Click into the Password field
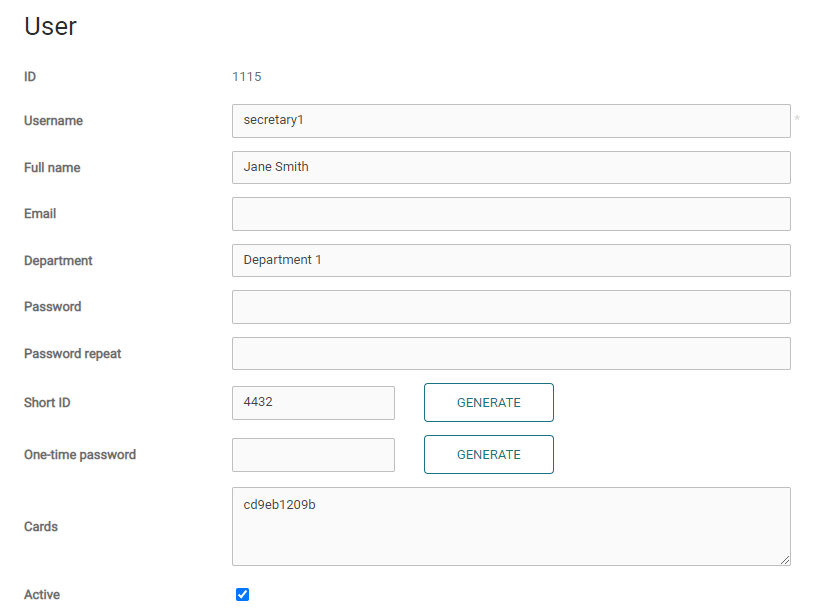The image size is (824, 615). (x=510, y=307)
